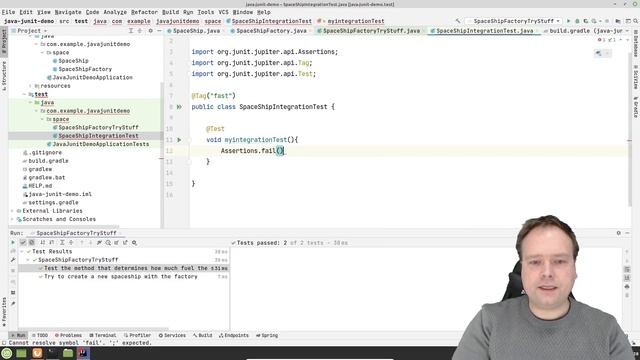Open the File menu
Image resolution: width=640 pixels, height=360 pixels.
(8, 12)
